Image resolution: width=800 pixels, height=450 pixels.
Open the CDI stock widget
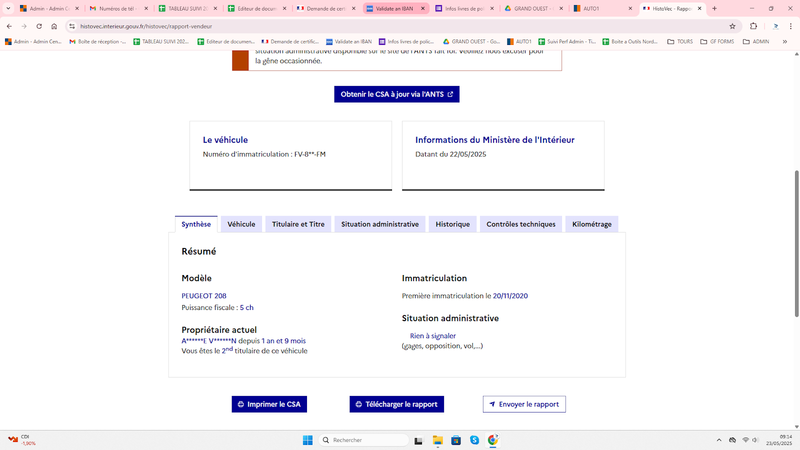[x=21, y=440]
